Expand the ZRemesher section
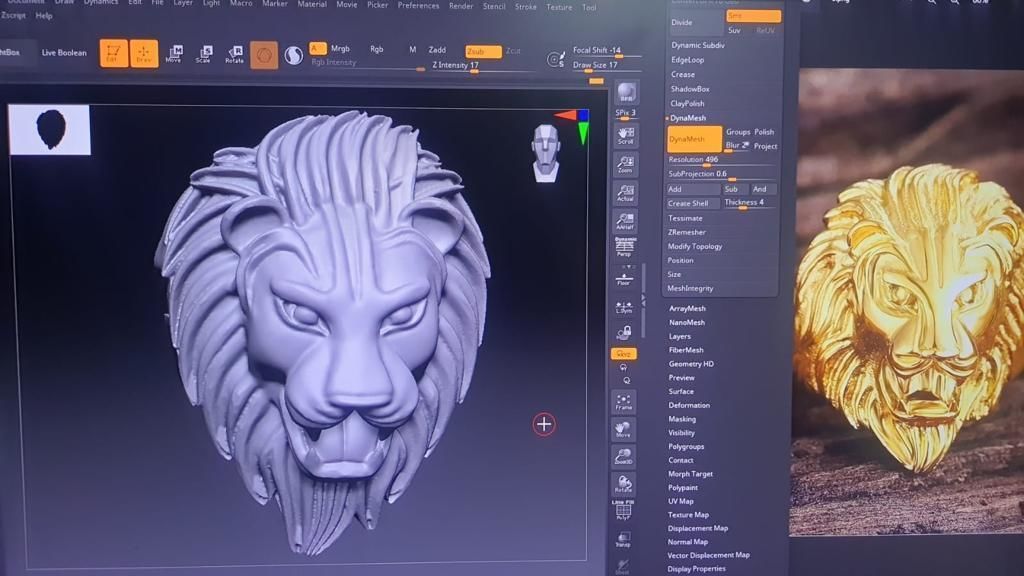 coord(686,232)
